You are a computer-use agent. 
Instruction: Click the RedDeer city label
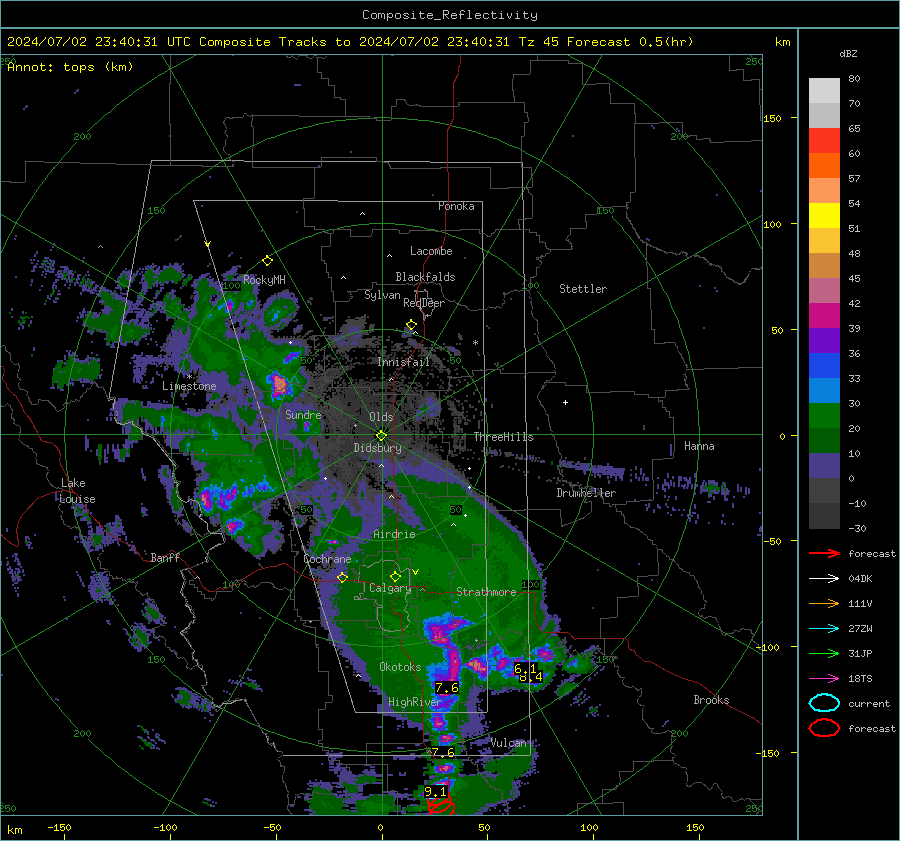(x=424, y=303)
